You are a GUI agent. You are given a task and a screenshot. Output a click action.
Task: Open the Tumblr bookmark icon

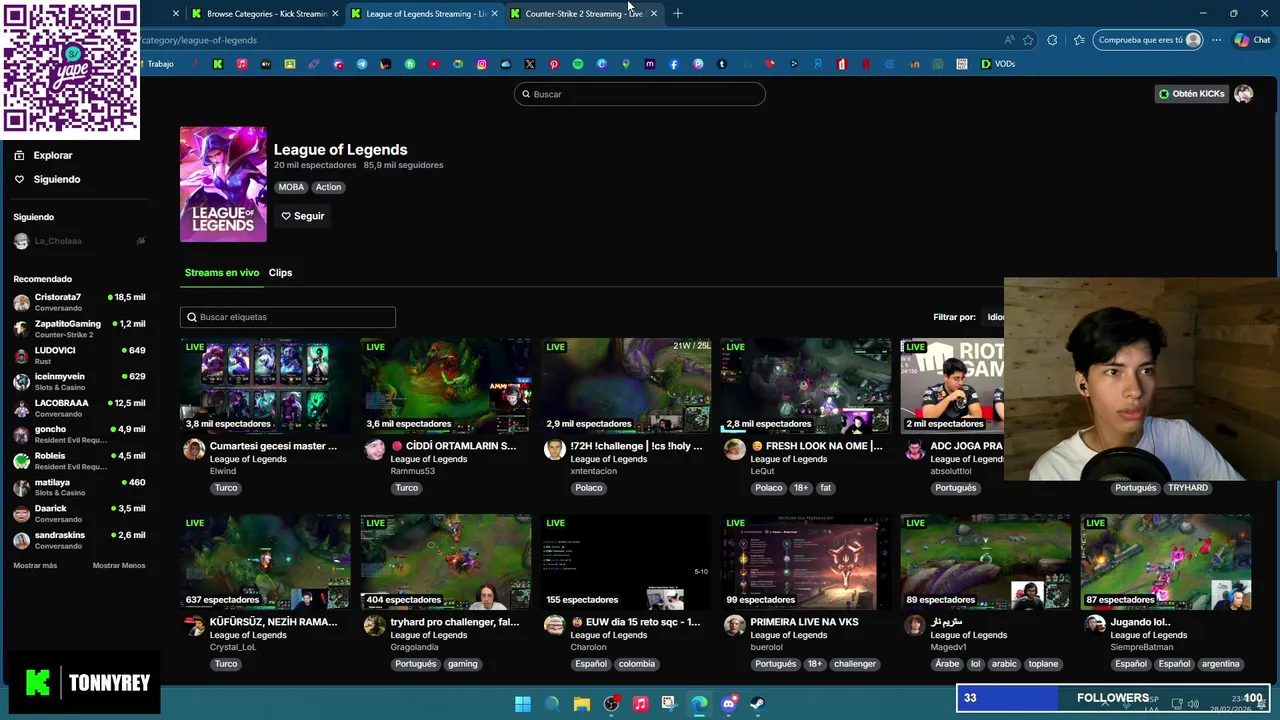click(722, 64)
